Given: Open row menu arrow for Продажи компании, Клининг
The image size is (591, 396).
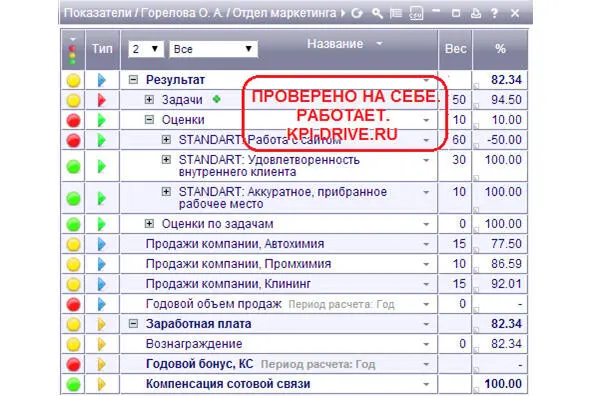Looking at the screenshot, I should tap(426, 284).
